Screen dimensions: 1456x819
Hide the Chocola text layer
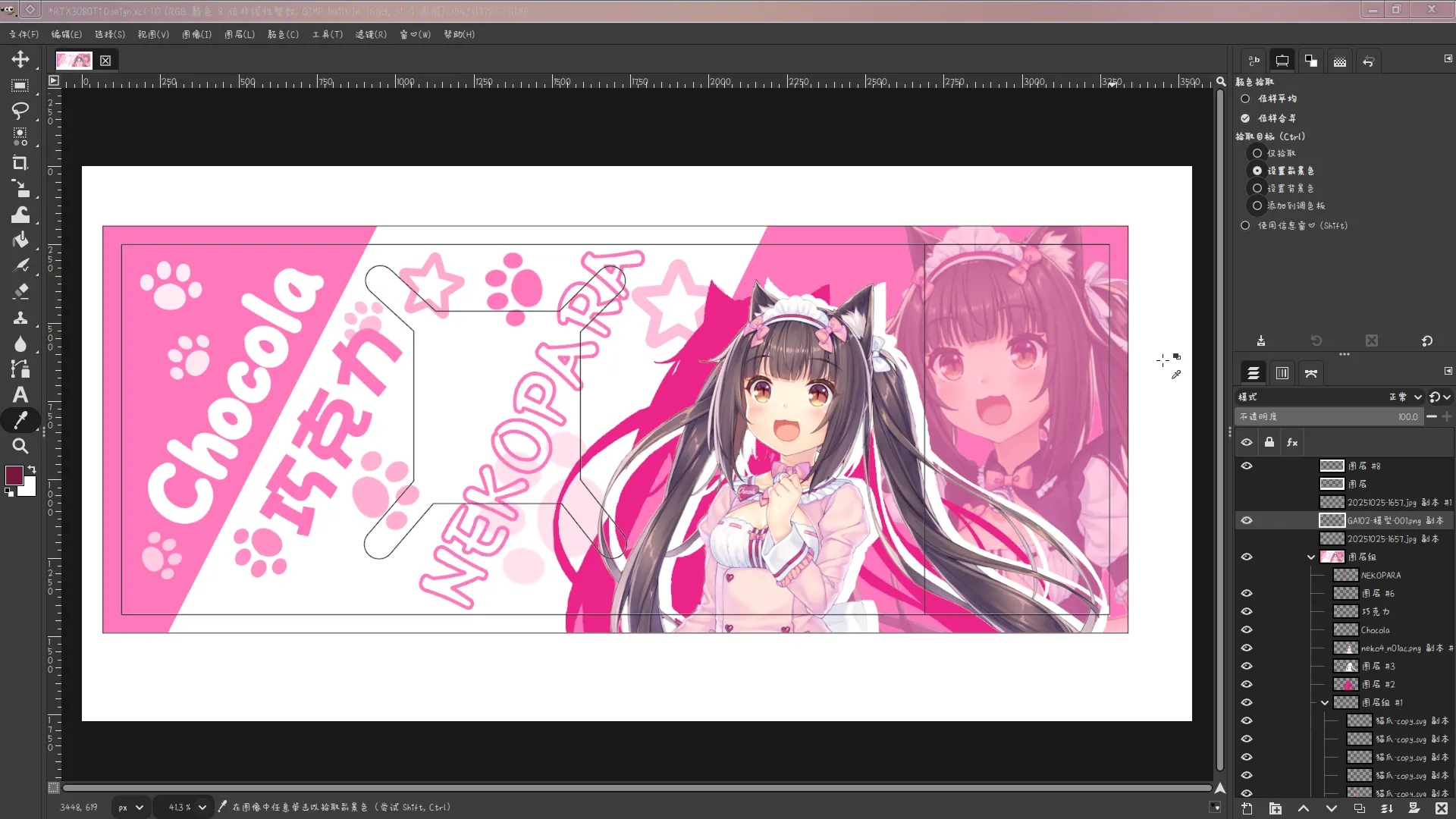click(1247, 629)
